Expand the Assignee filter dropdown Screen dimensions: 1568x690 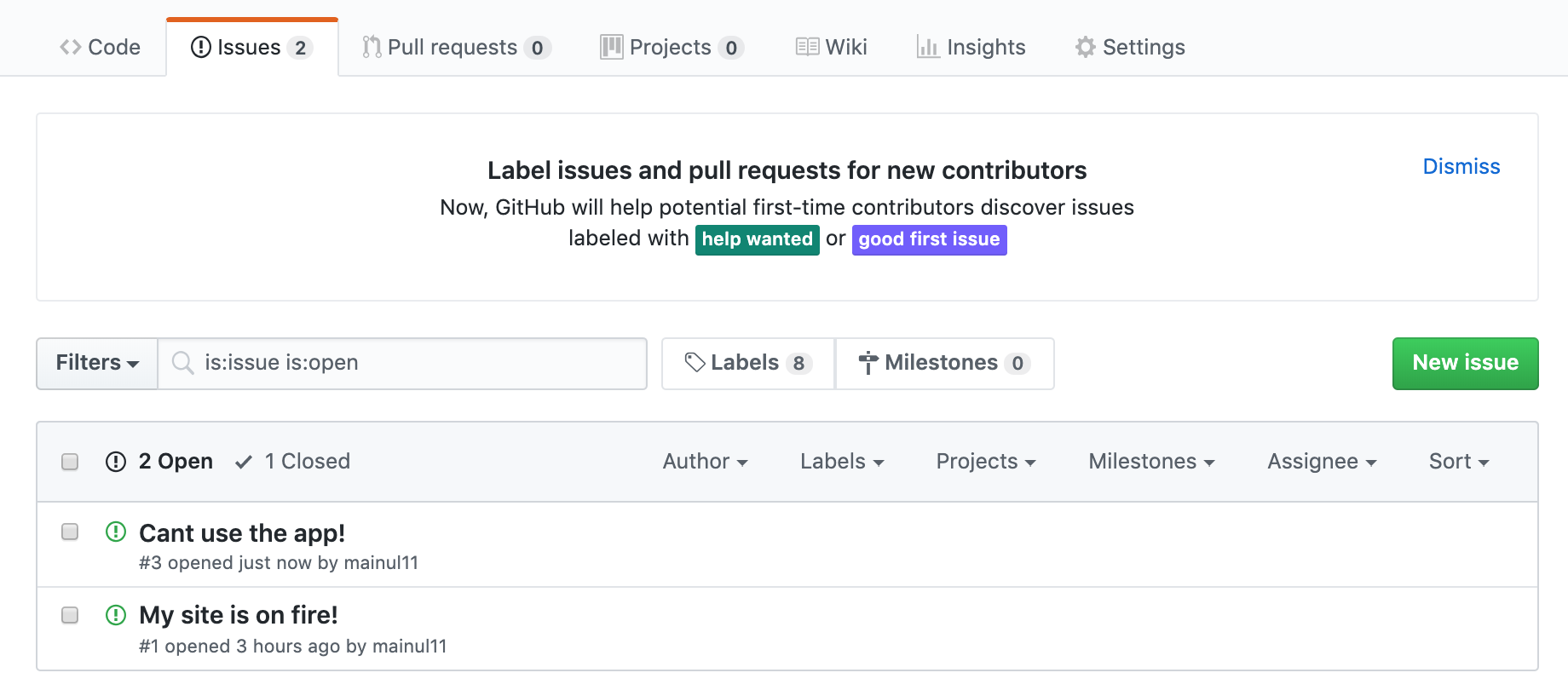coord(1322,462)
